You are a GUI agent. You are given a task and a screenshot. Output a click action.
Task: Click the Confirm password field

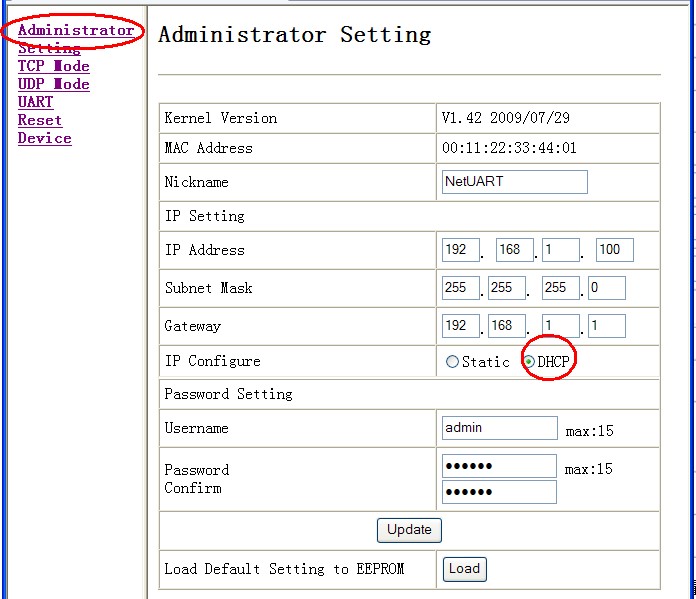(499, 492)
